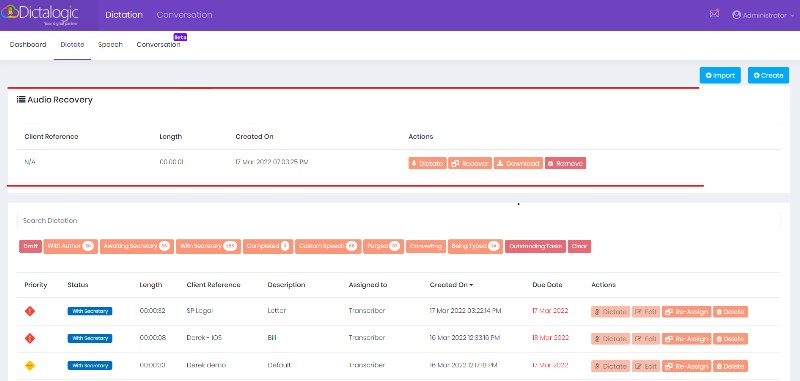Switch to the Dashboard tab
The width and height of the screenshot is (800, 381).
tap(28, 44)
